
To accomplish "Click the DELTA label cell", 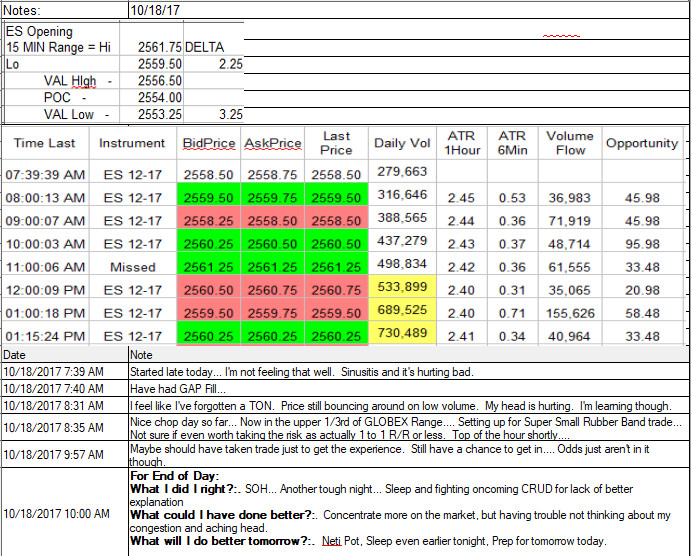I will 204,47.
